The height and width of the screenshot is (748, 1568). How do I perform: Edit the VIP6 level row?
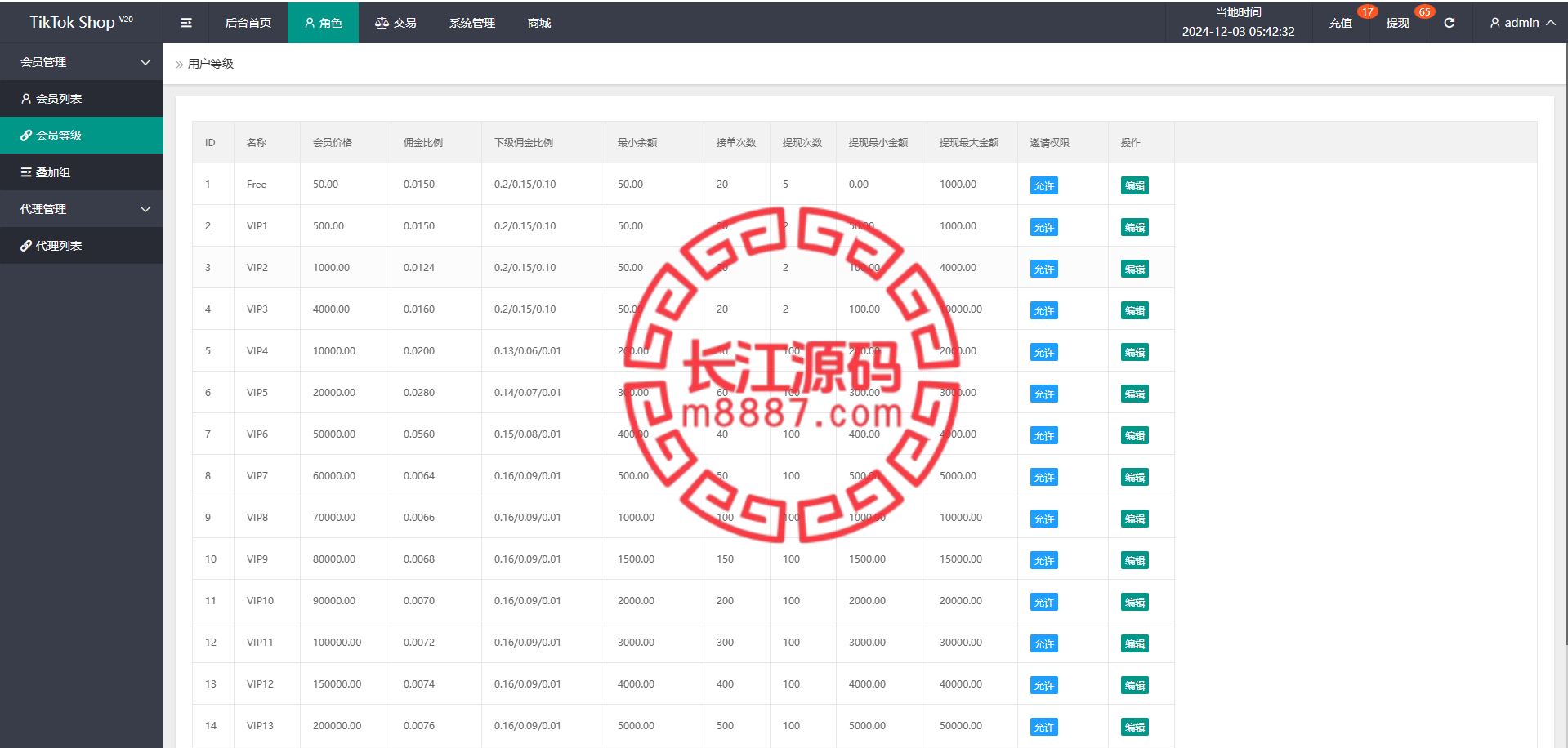coord(1135,435)
